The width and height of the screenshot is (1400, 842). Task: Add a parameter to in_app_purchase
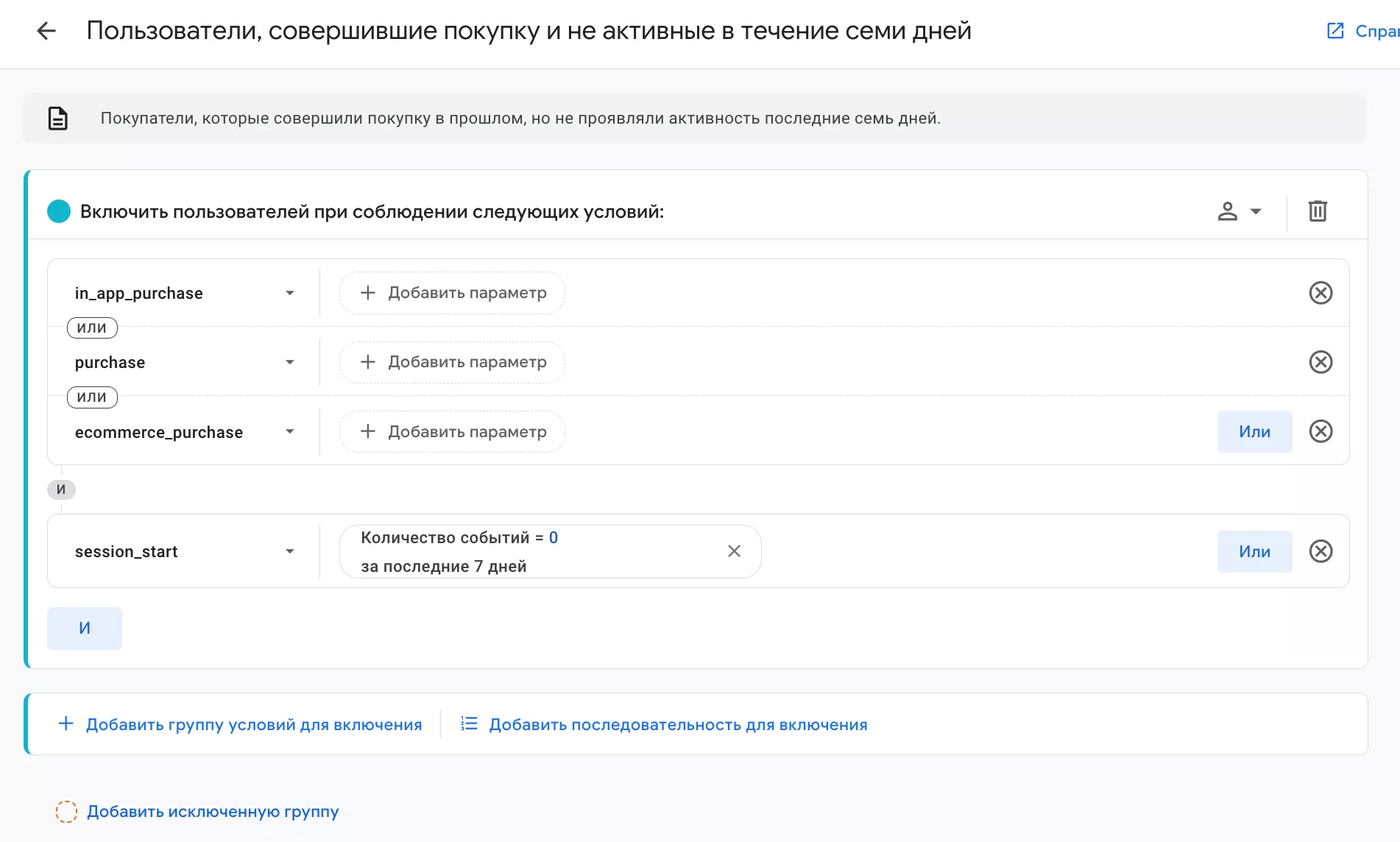click(x=450, y=292)
